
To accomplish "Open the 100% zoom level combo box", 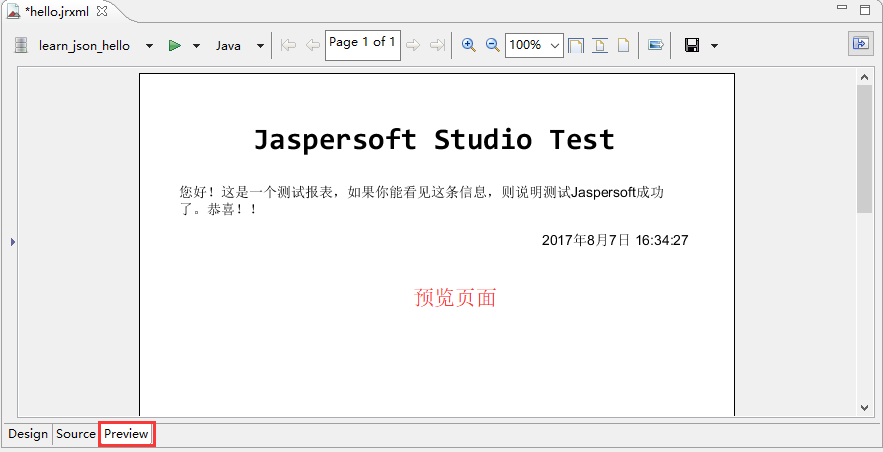I will [x=534, y=45].
